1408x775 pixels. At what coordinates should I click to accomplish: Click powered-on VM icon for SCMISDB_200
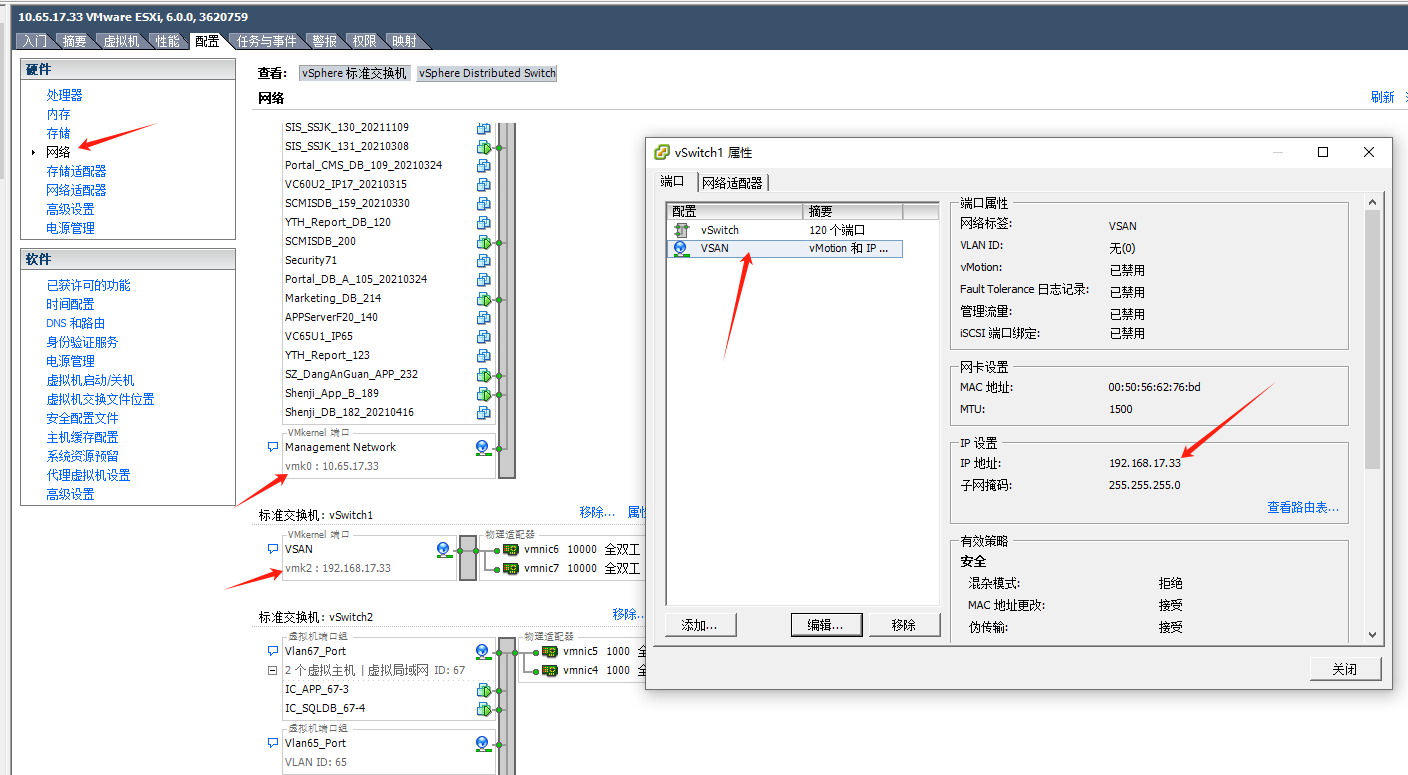pos(484,242)
